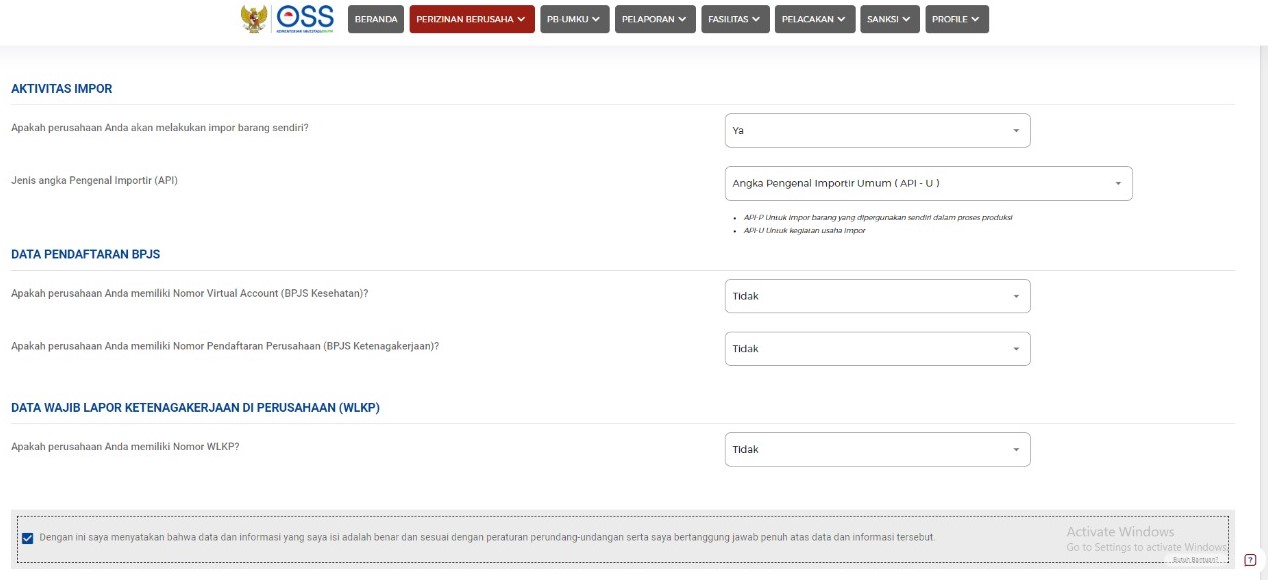The width and height of the screenshot is (1268, 580).
Task: Click the Garuda emblem icon
Action: (x=254, y=19)
